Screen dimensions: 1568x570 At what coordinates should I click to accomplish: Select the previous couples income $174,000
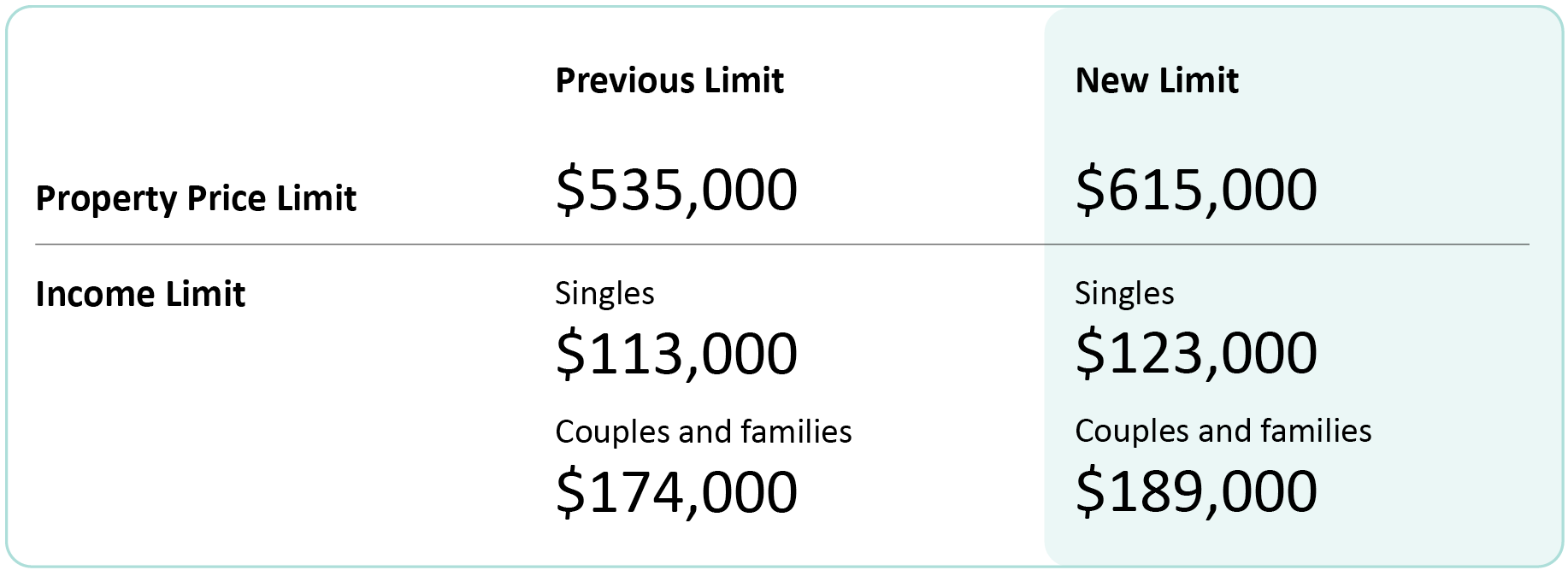(x=676, y=492)
